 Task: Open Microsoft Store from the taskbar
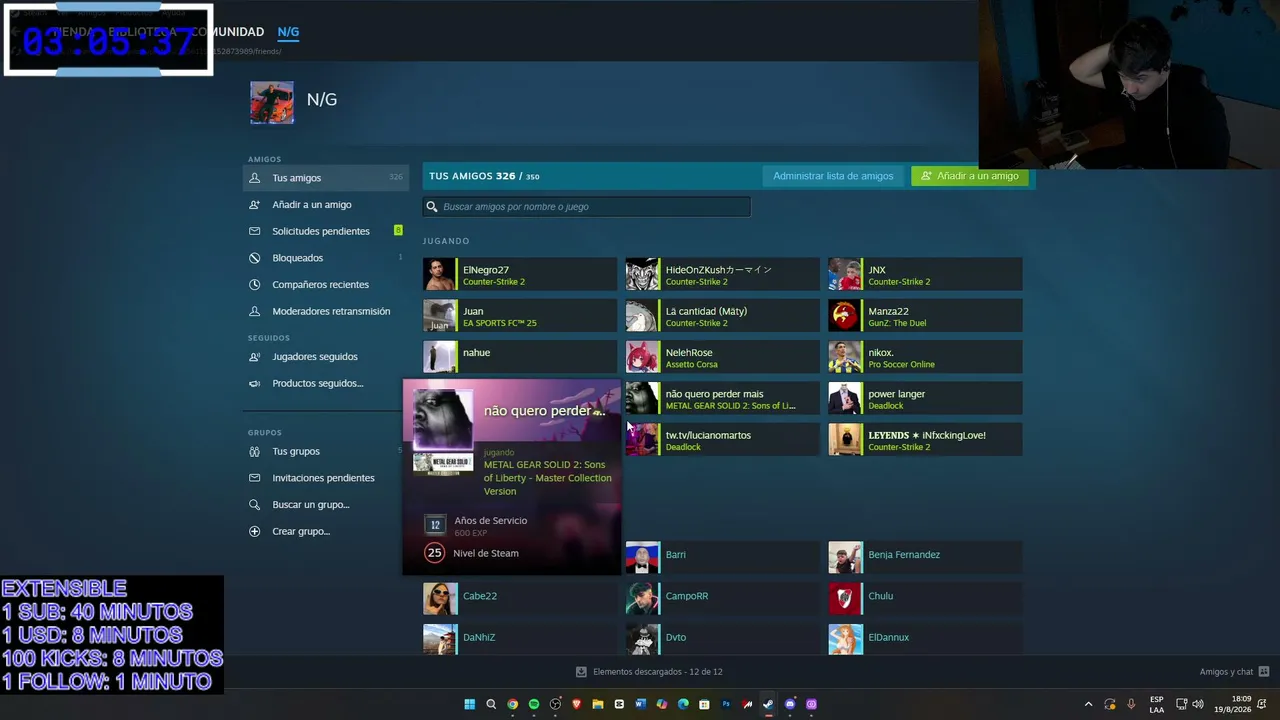[x=704, y=704]
